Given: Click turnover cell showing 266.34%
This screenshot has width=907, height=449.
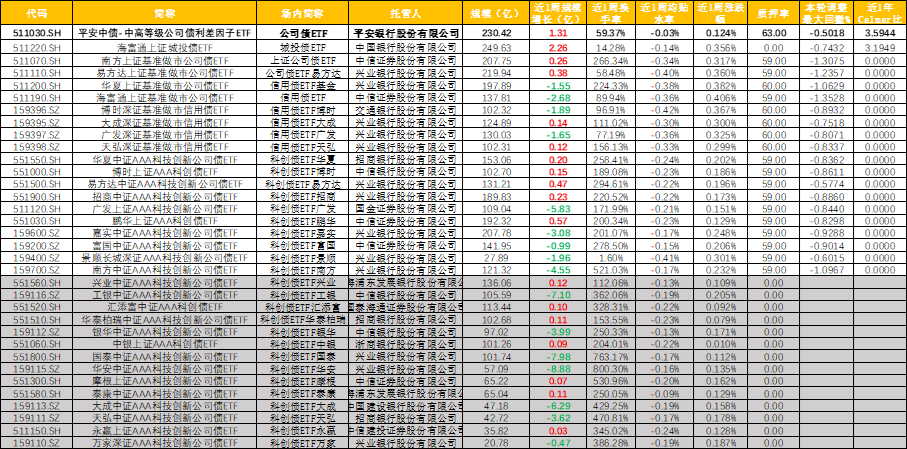Looking at the screenshot, I should (610, 61).
